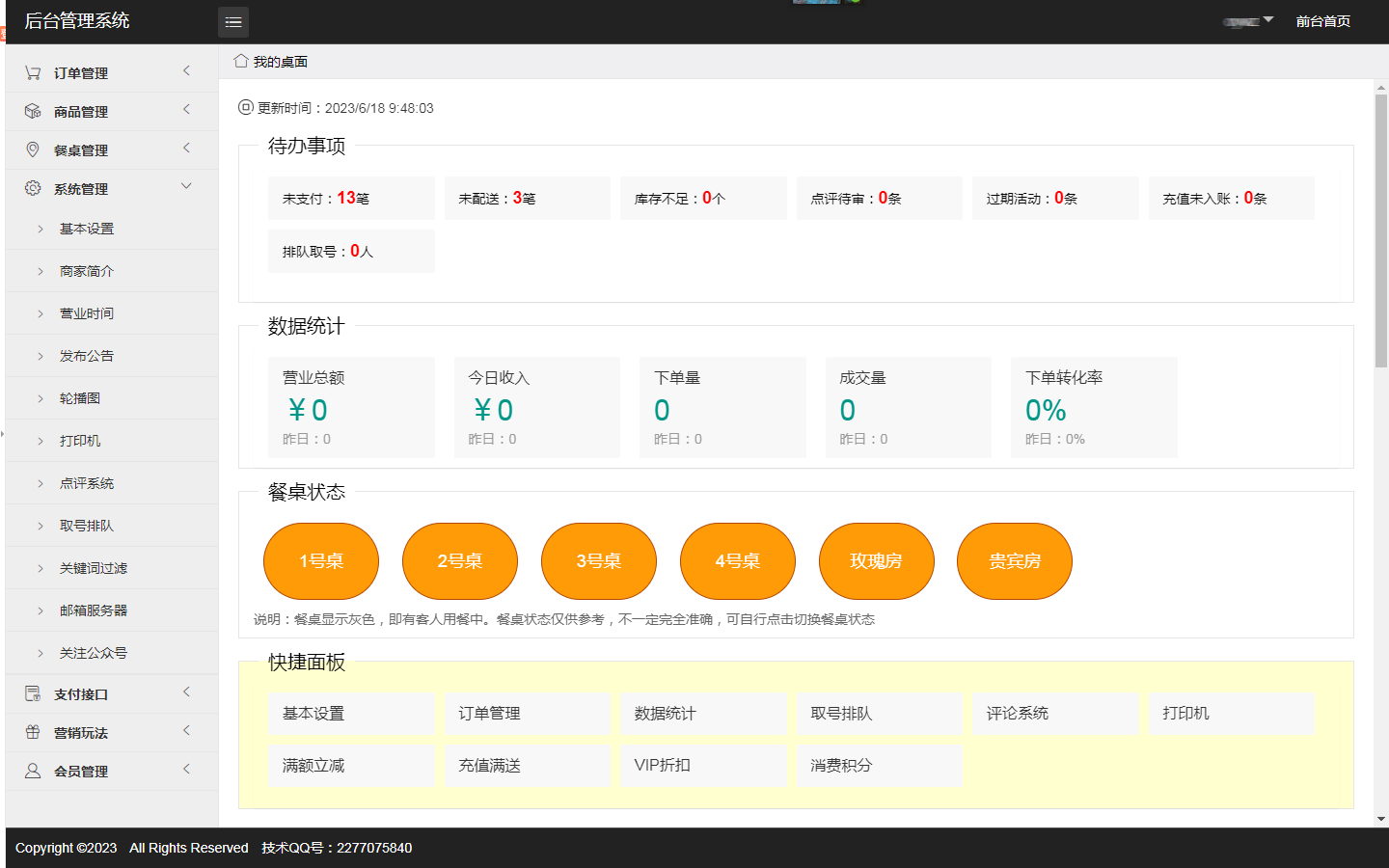The width and height of the screenshot is (1389, 868).
Task: Click the gear icon beside 系统管理
Action: [33, 188]
